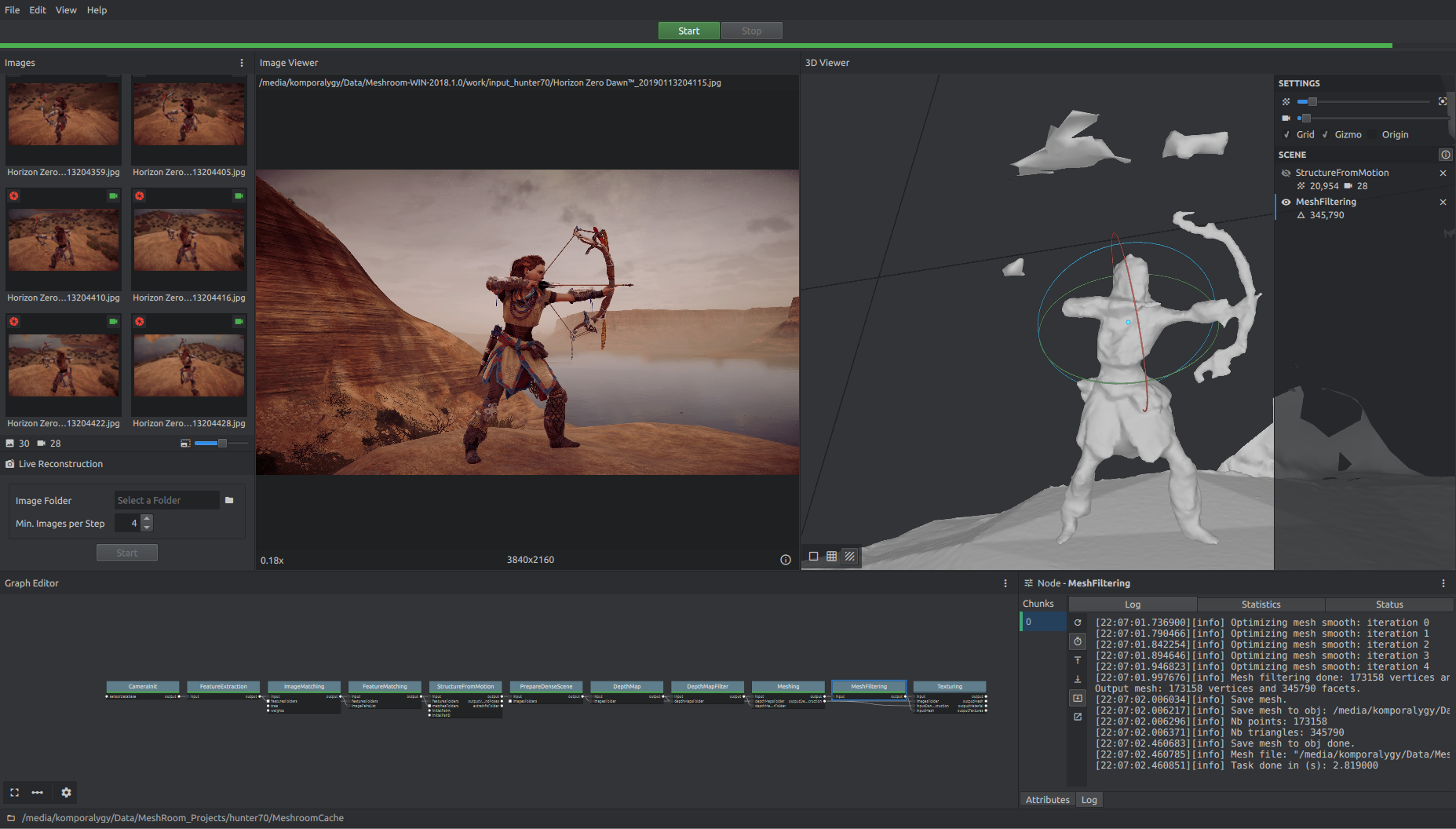Switch to the Attributes tab
The height and width of the screenshot is (829, 1456).
(x=1047, y=800)
